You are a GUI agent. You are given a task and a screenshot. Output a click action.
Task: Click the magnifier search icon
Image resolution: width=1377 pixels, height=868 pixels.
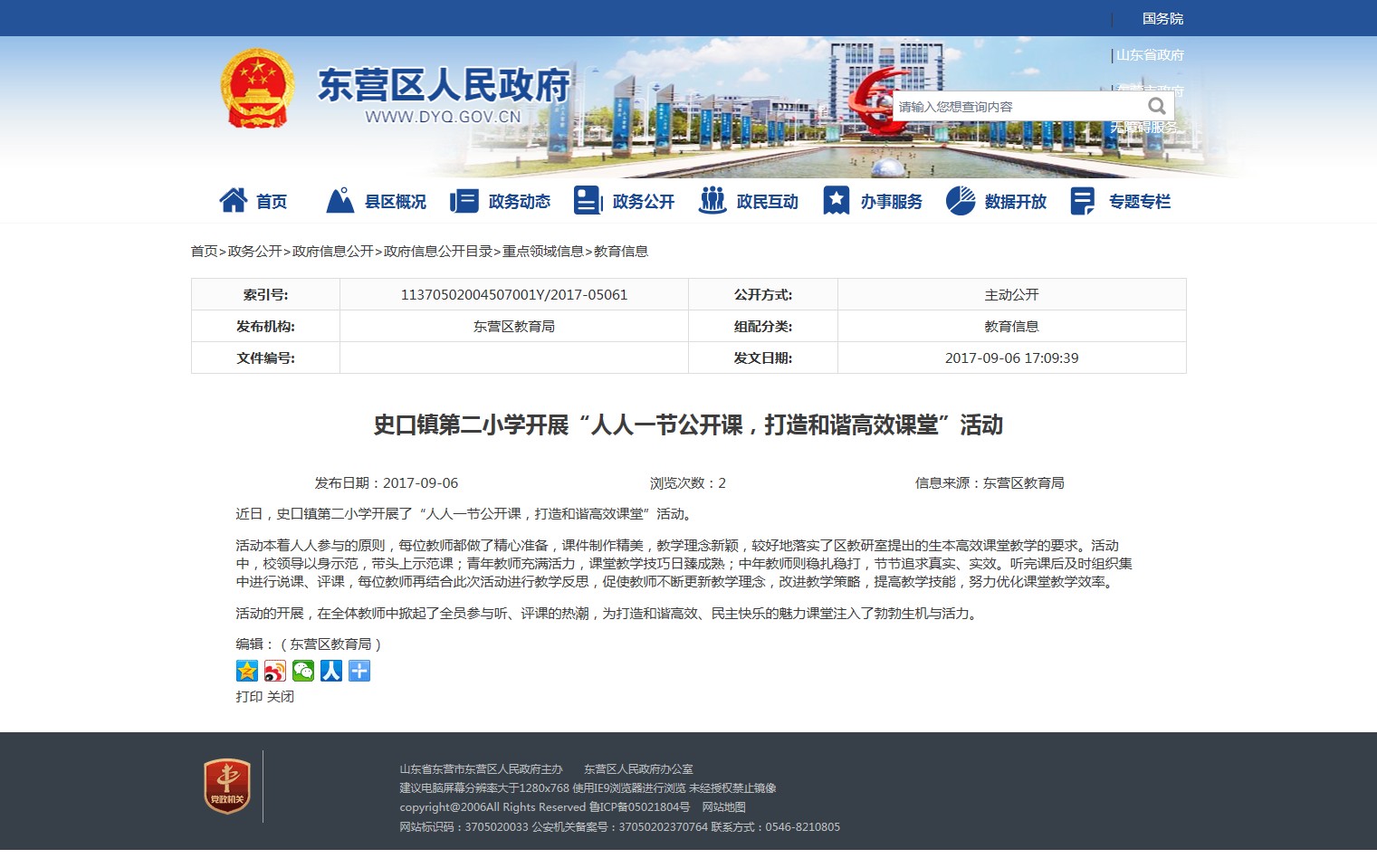point(1156,106)
